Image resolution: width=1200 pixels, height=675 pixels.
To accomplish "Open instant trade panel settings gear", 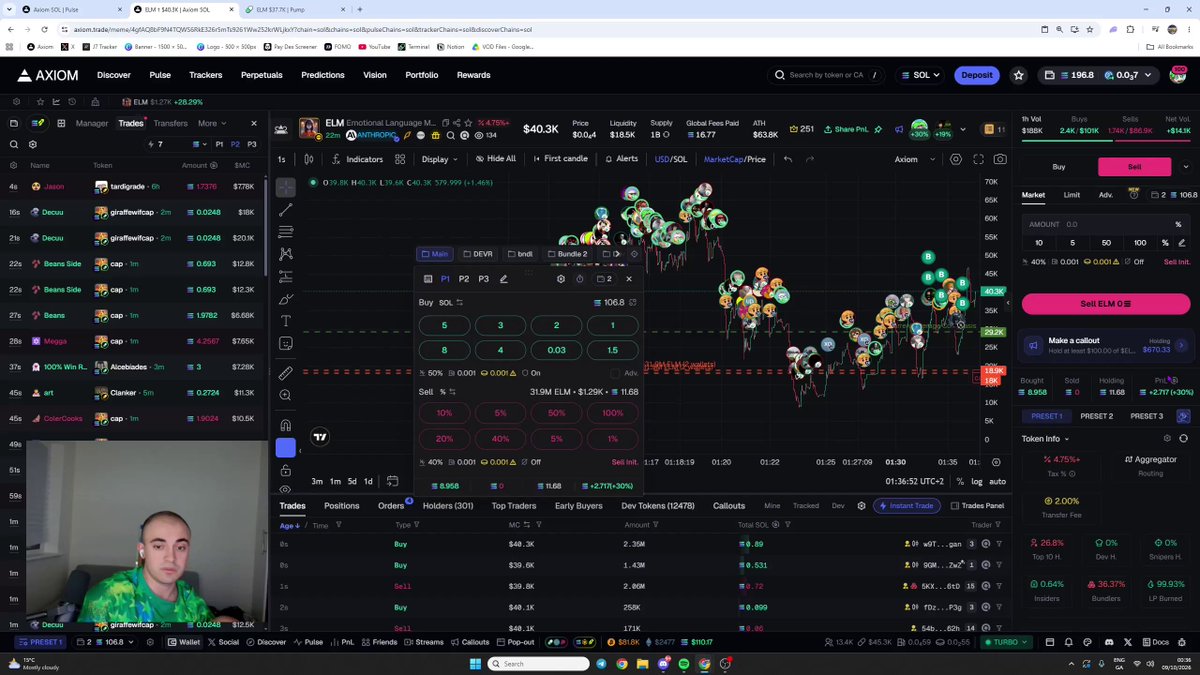I will click(560, 279).
